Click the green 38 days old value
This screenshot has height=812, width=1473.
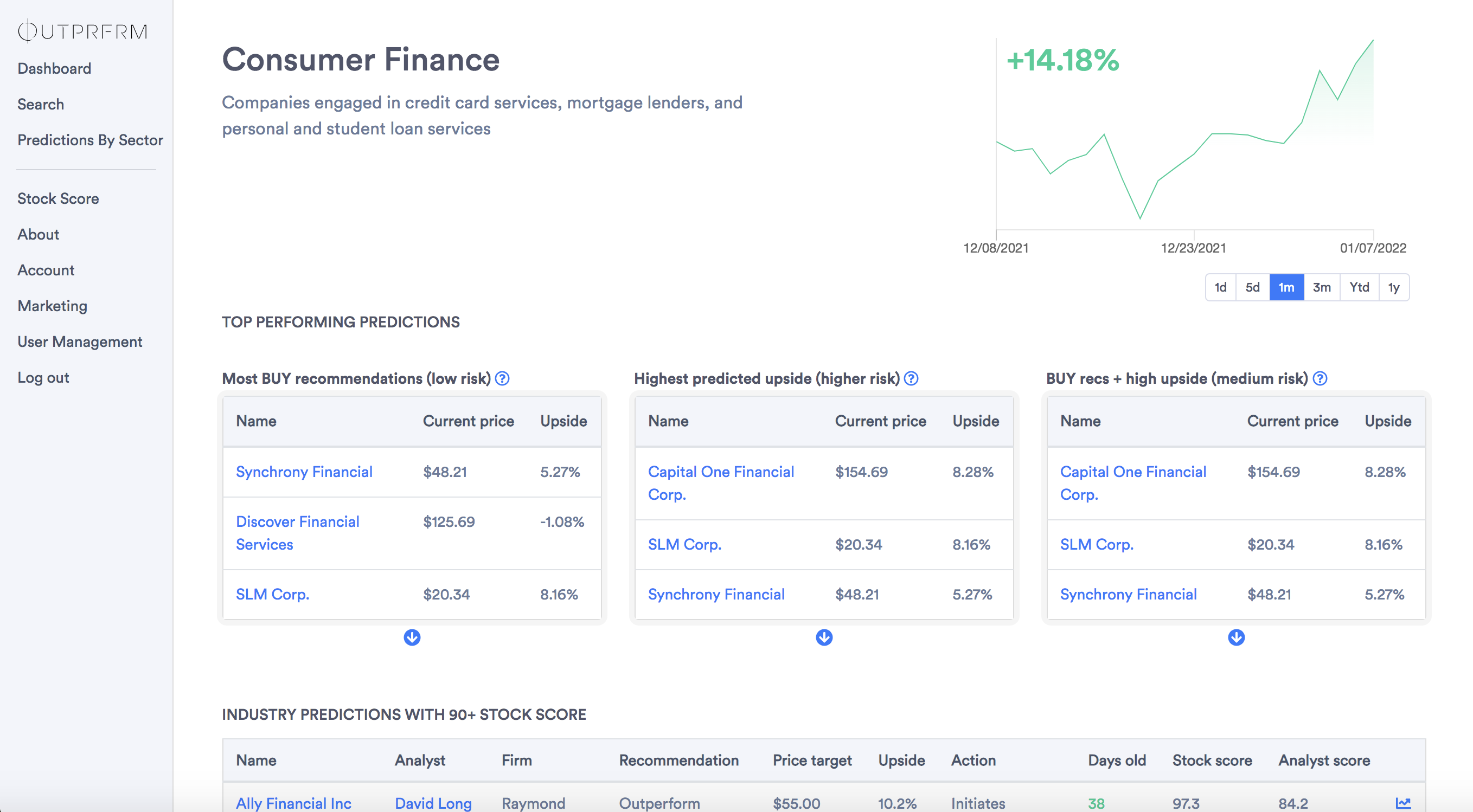pyautogui.click(x=1096, y=803)
